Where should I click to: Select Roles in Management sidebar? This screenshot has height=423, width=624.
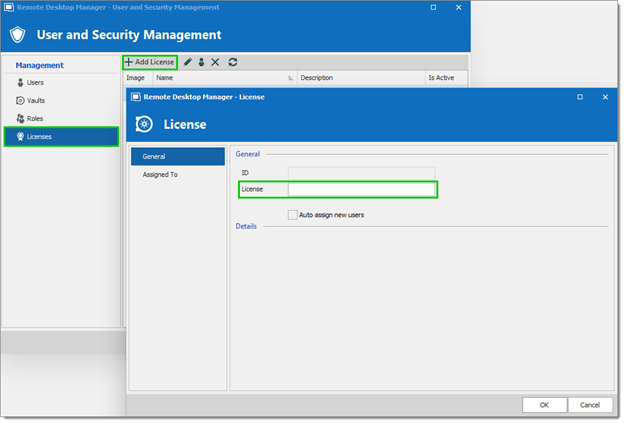click(34, 118)
